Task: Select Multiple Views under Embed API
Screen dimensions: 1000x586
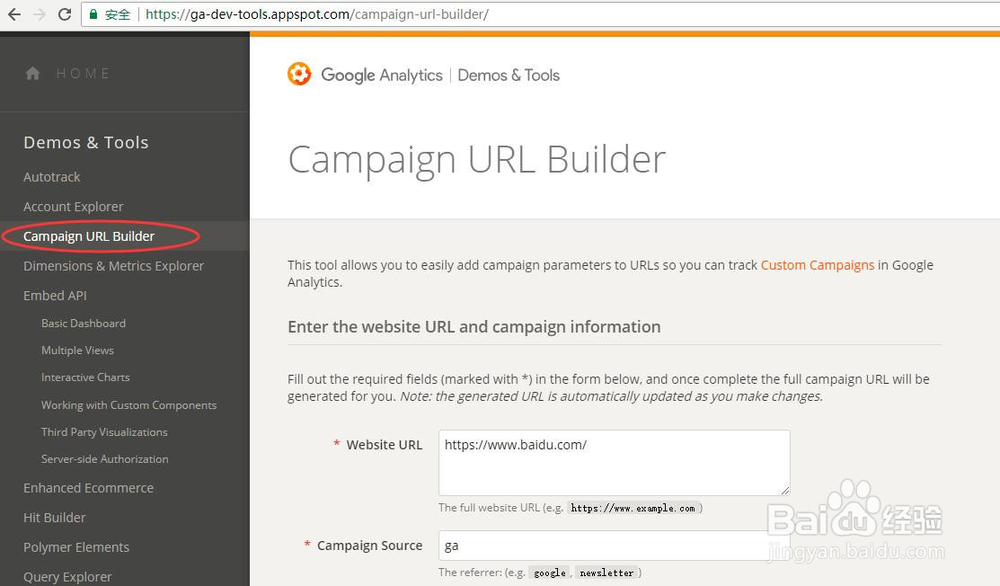Action: (77, 350)
